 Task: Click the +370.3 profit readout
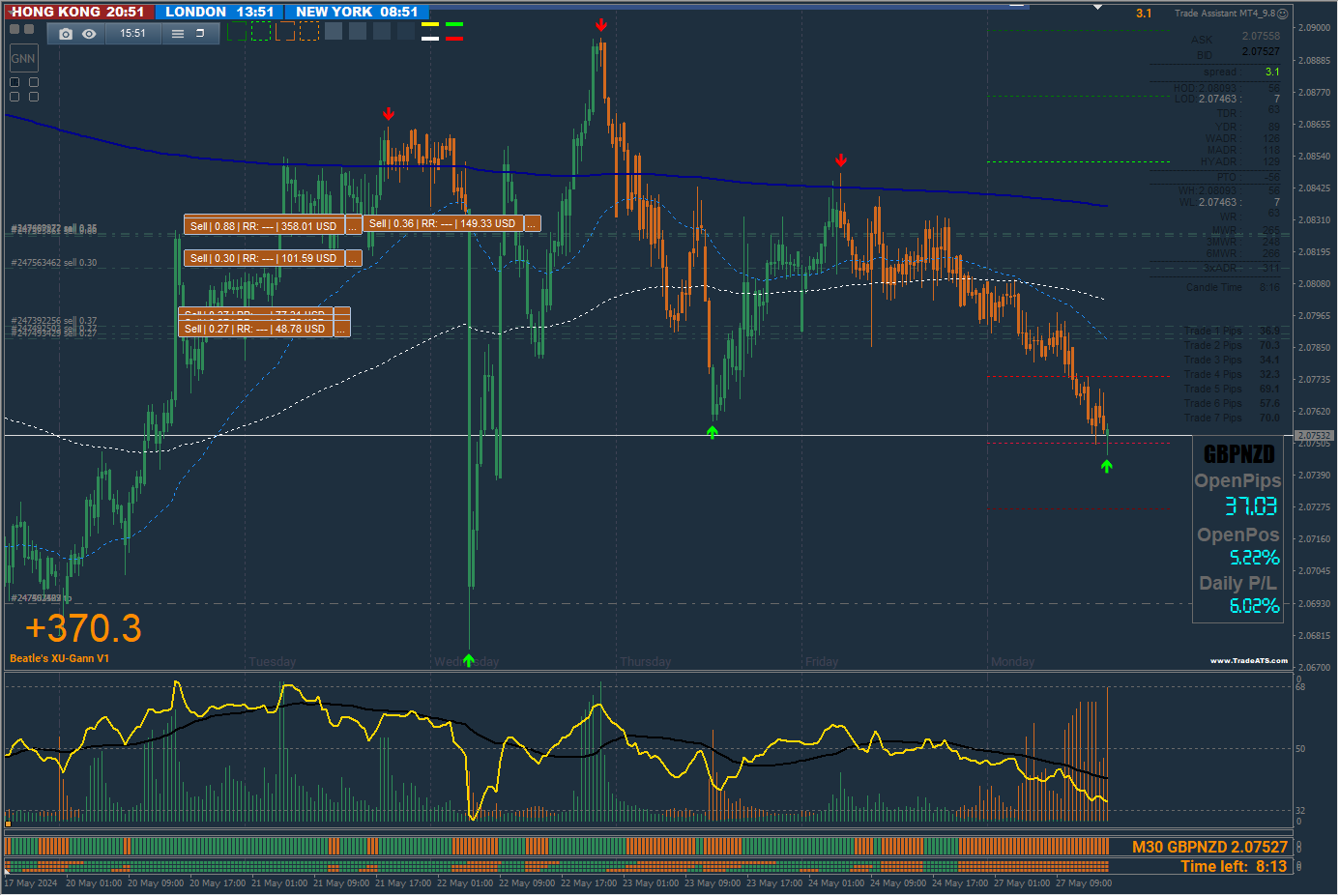pyautogui.click(x=83, y=628)
